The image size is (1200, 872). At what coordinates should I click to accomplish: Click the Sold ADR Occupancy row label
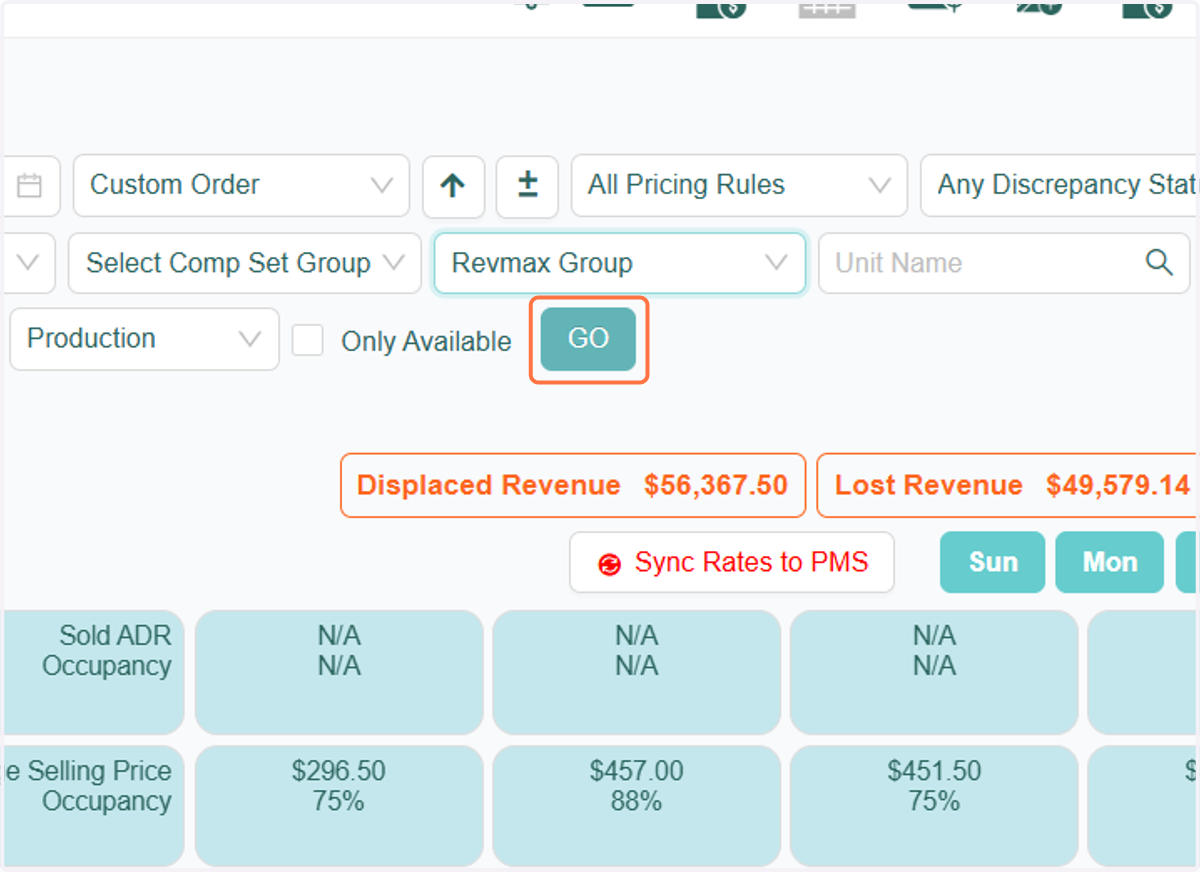pyautogui.click(x=95, y=672)
